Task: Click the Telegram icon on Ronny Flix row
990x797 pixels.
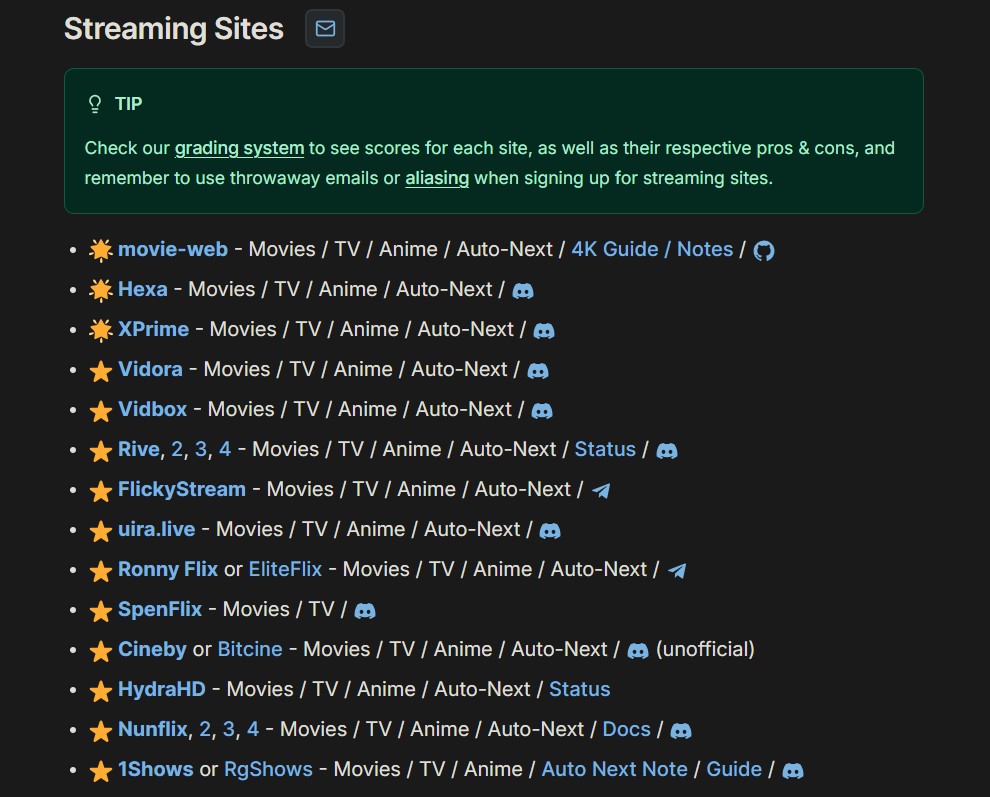Action: point(677,570)
